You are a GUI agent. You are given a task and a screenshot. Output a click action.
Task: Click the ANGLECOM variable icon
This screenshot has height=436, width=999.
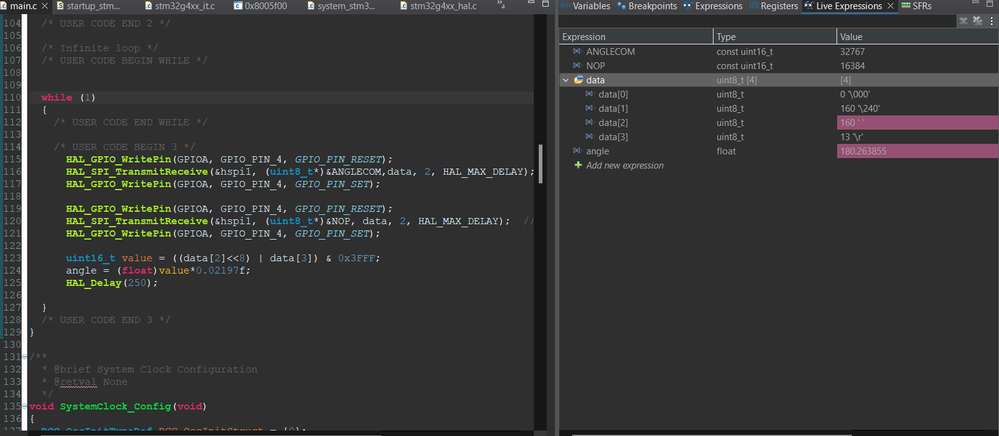[x=577, y=50]
